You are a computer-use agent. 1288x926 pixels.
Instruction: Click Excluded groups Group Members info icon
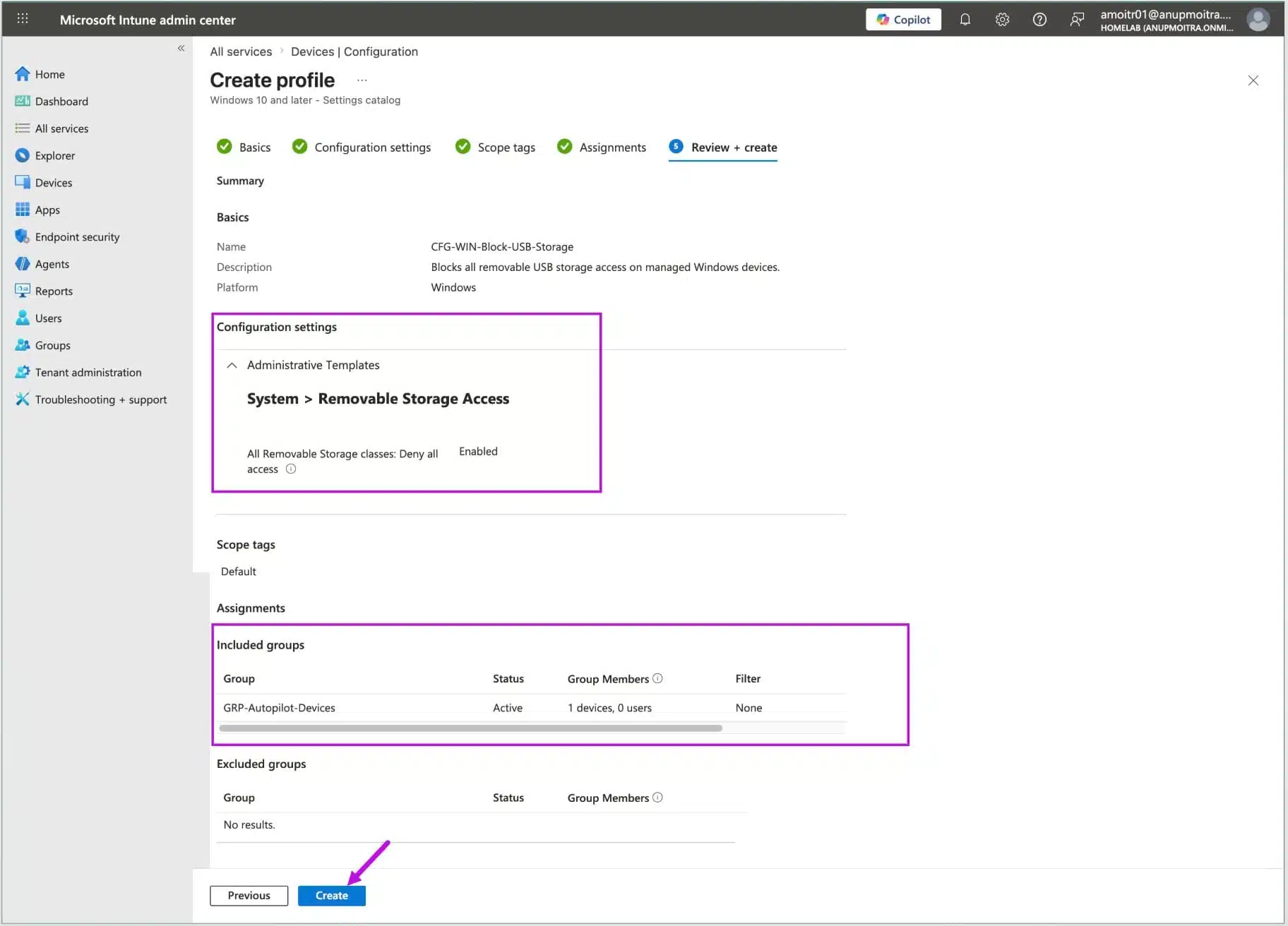(657, 798)
